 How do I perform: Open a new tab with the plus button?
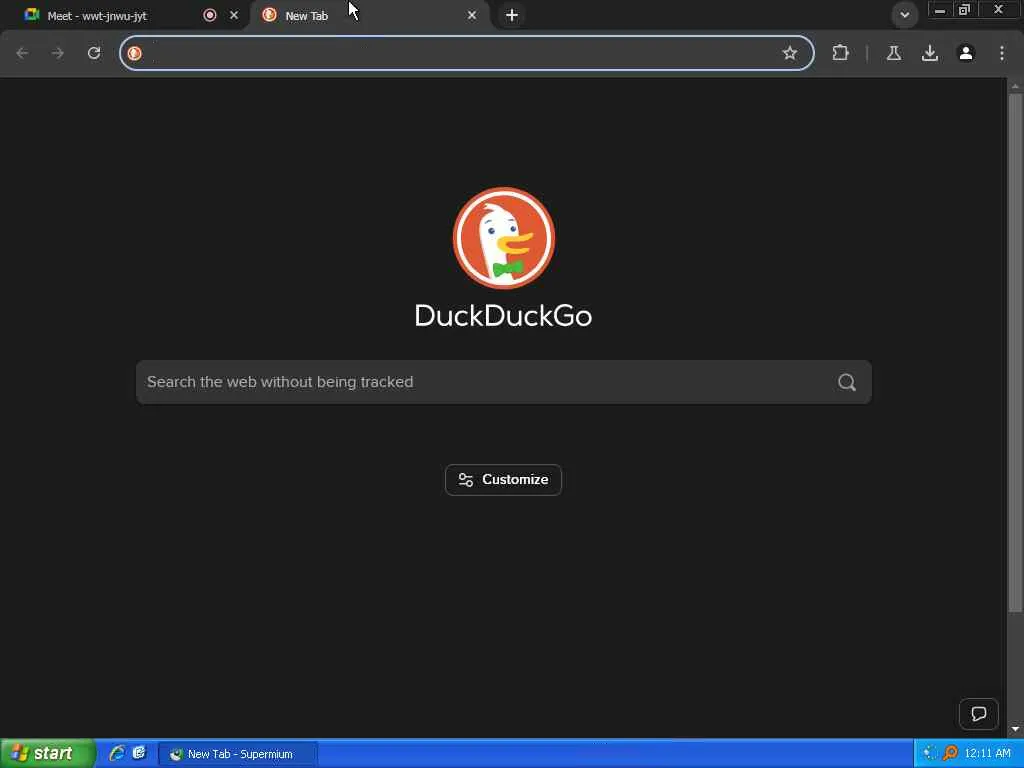[512, 15]
